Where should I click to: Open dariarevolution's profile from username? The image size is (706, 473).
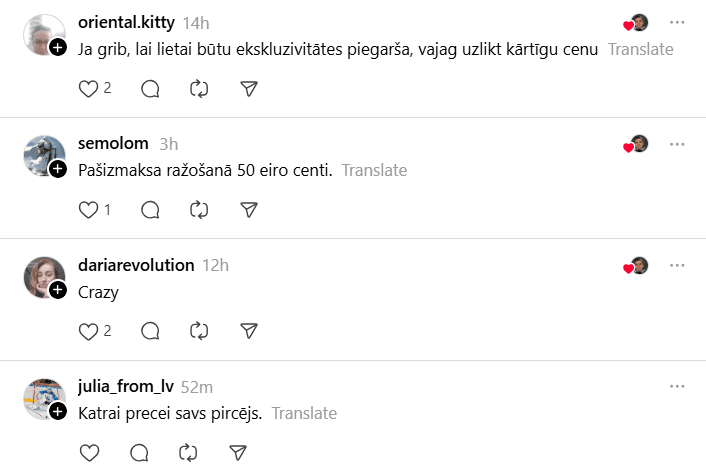tap(136, 265)
